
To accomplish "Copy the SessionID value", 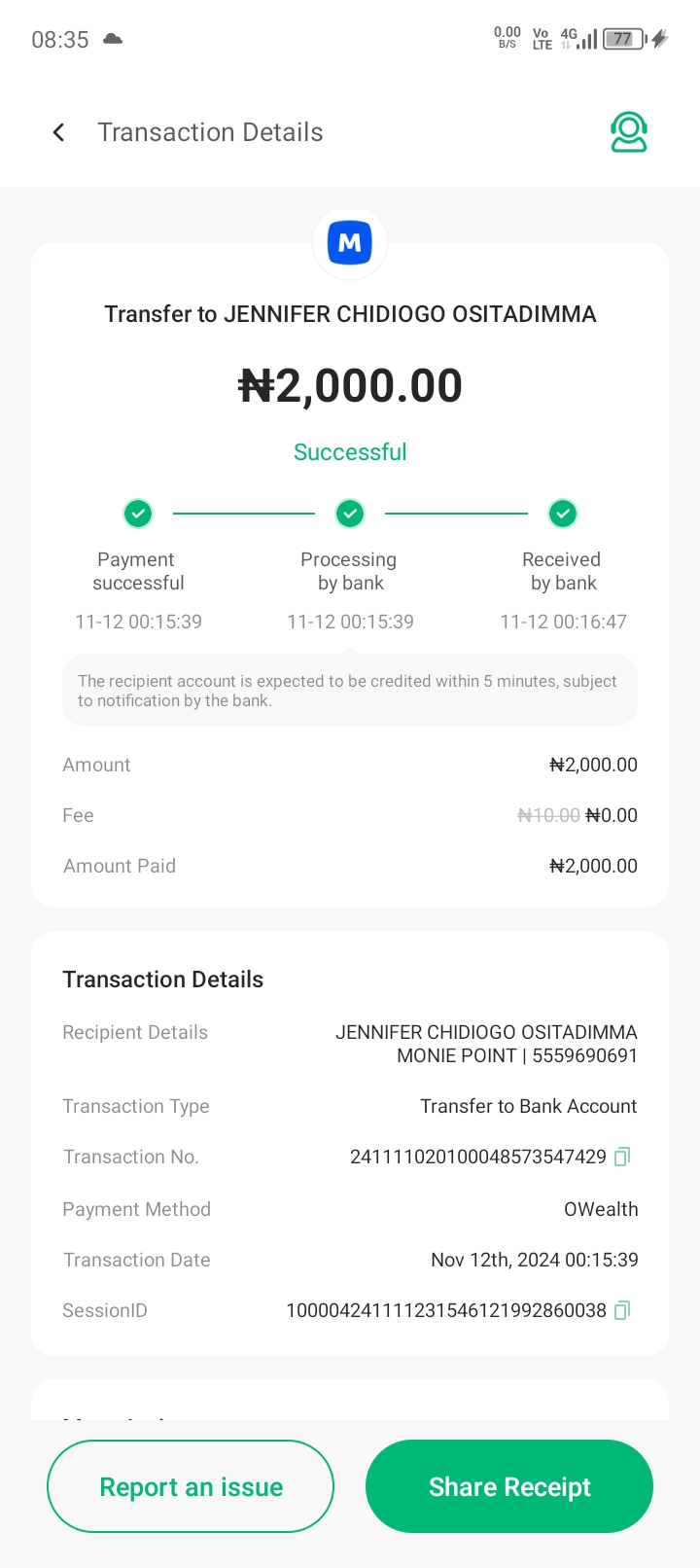I will click(622, 1310).
